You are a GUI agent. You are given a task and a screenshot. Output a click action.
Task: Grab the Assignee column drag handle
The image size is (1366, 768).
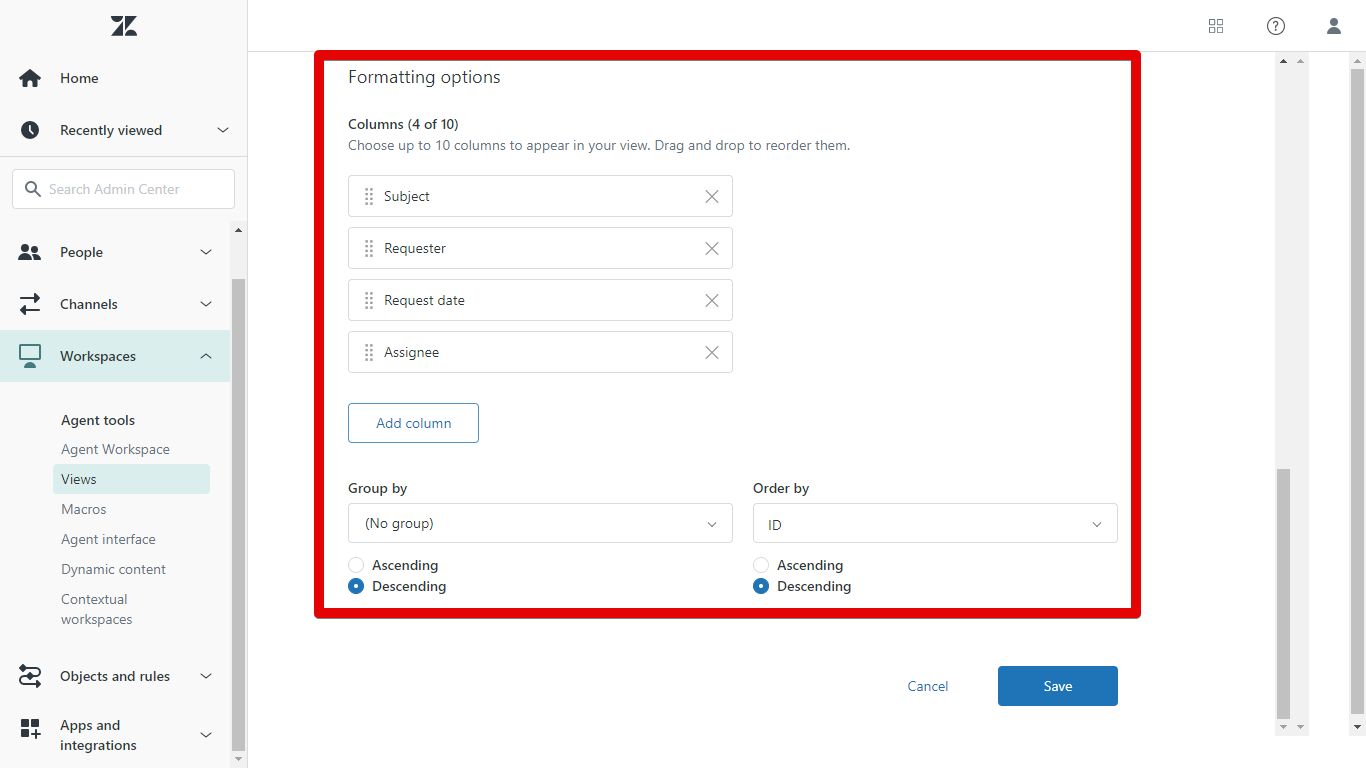[x=369, y=352]
